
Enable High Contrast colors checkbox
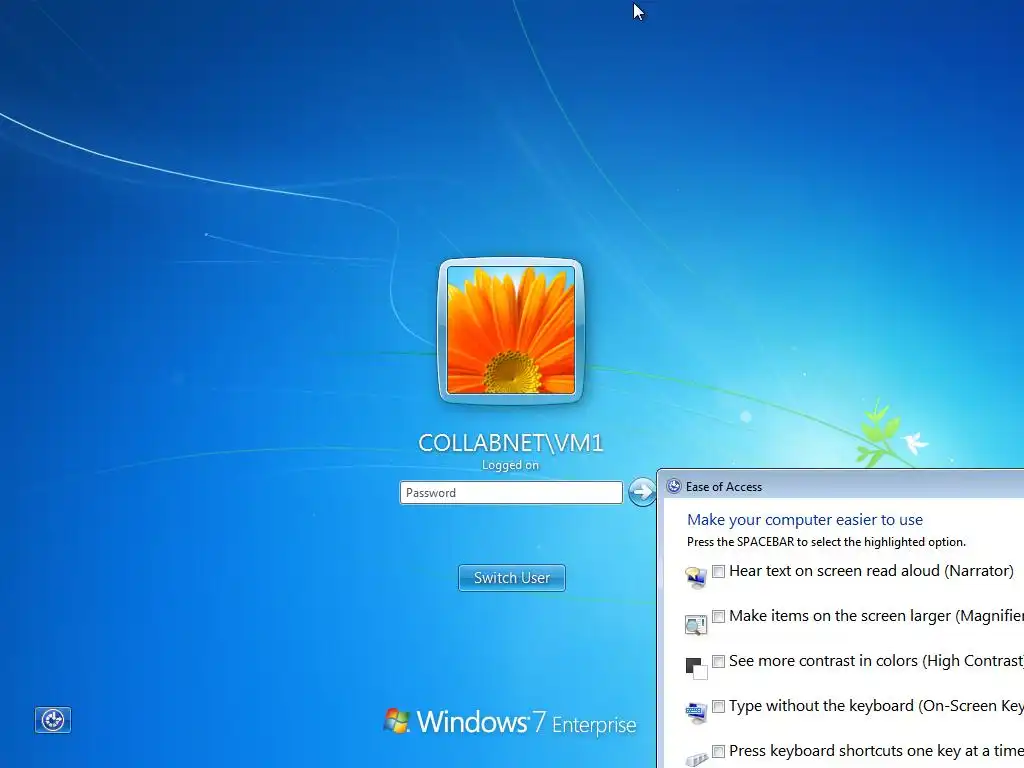tap(718, 662)
